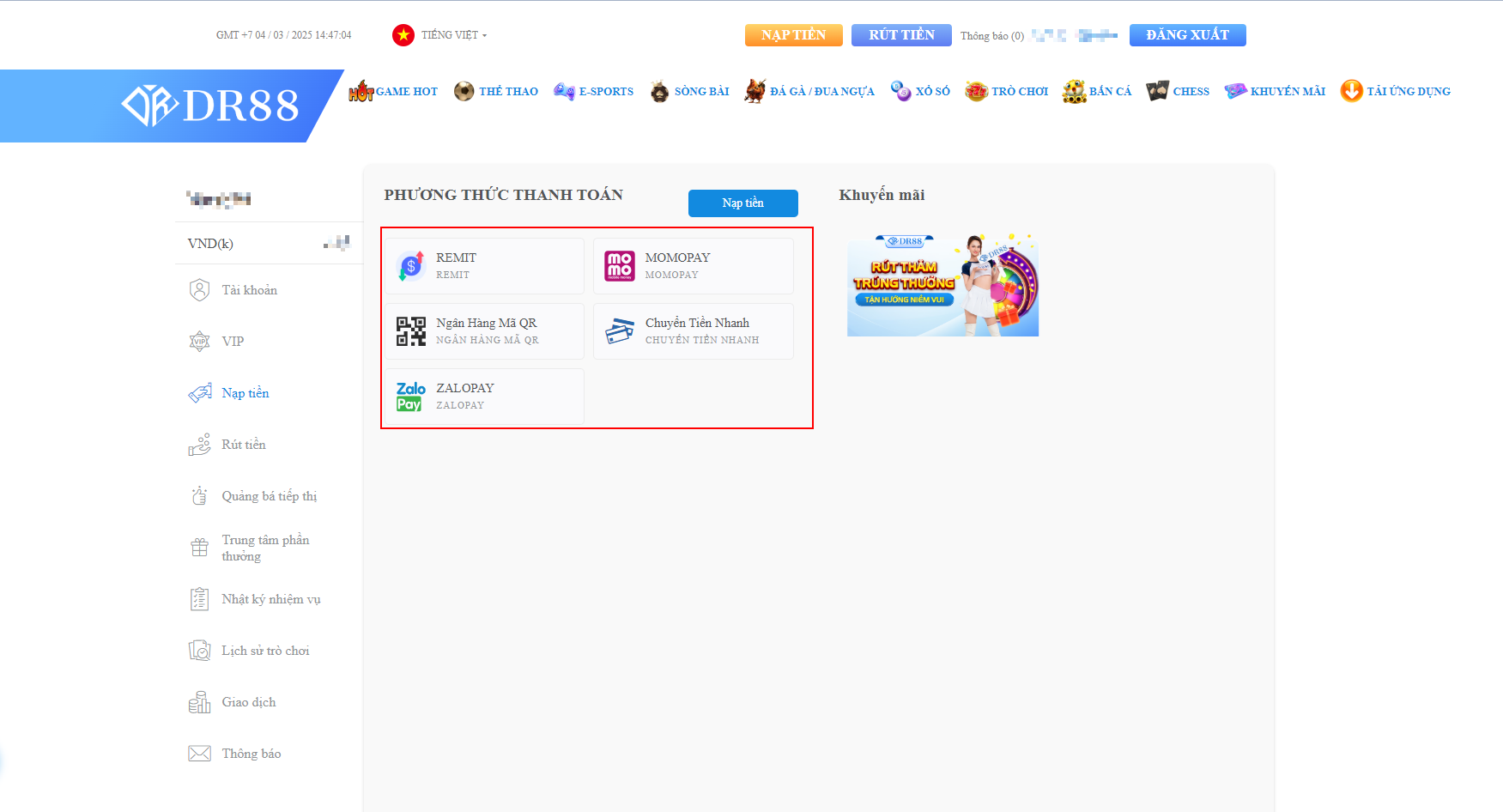1503x812 pixels.
Task: Click the casino dealer icon
Action: point(659,91)
